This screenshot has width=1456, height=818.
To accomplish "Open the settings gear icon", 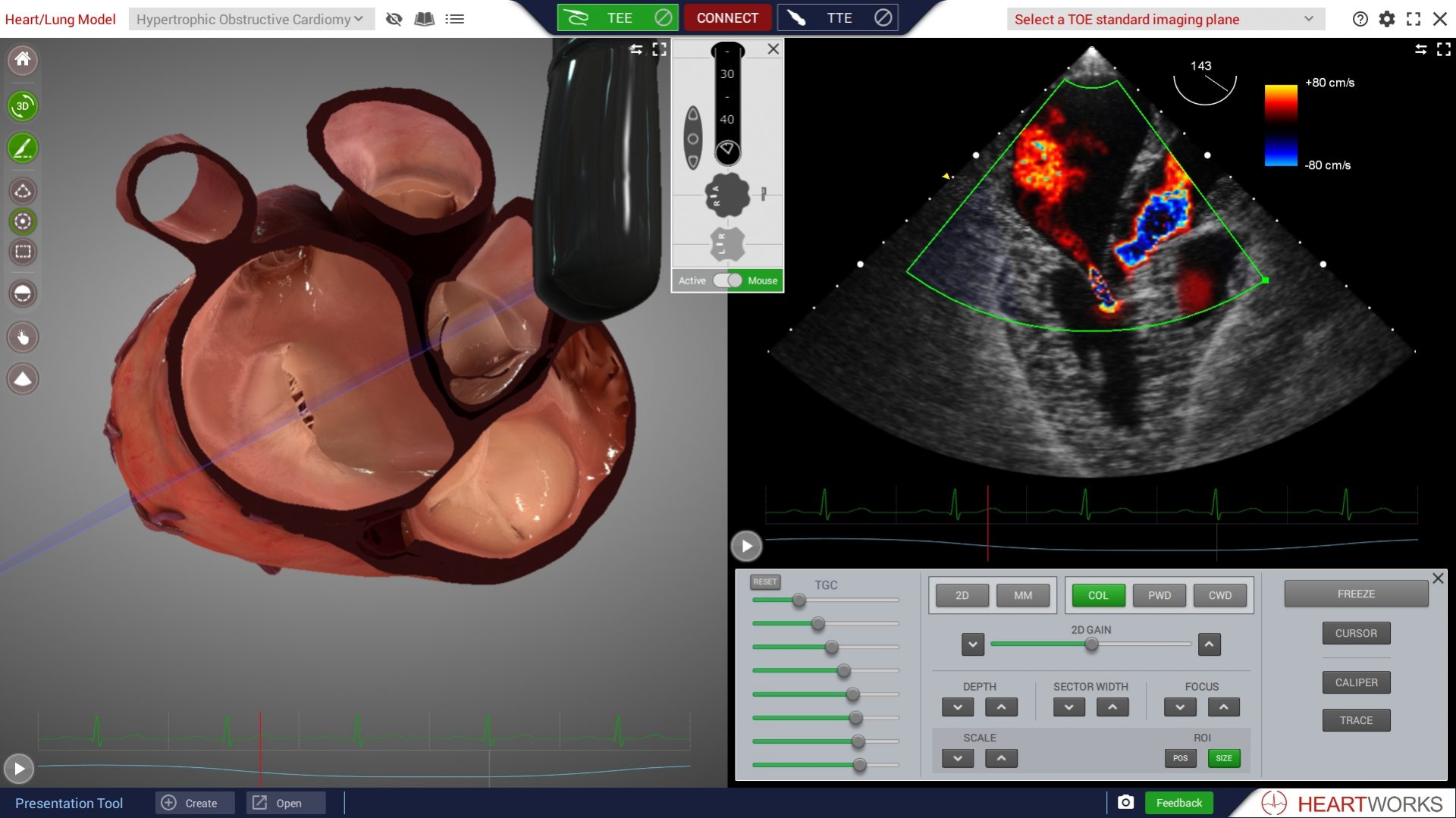I will pos(1387,19).
